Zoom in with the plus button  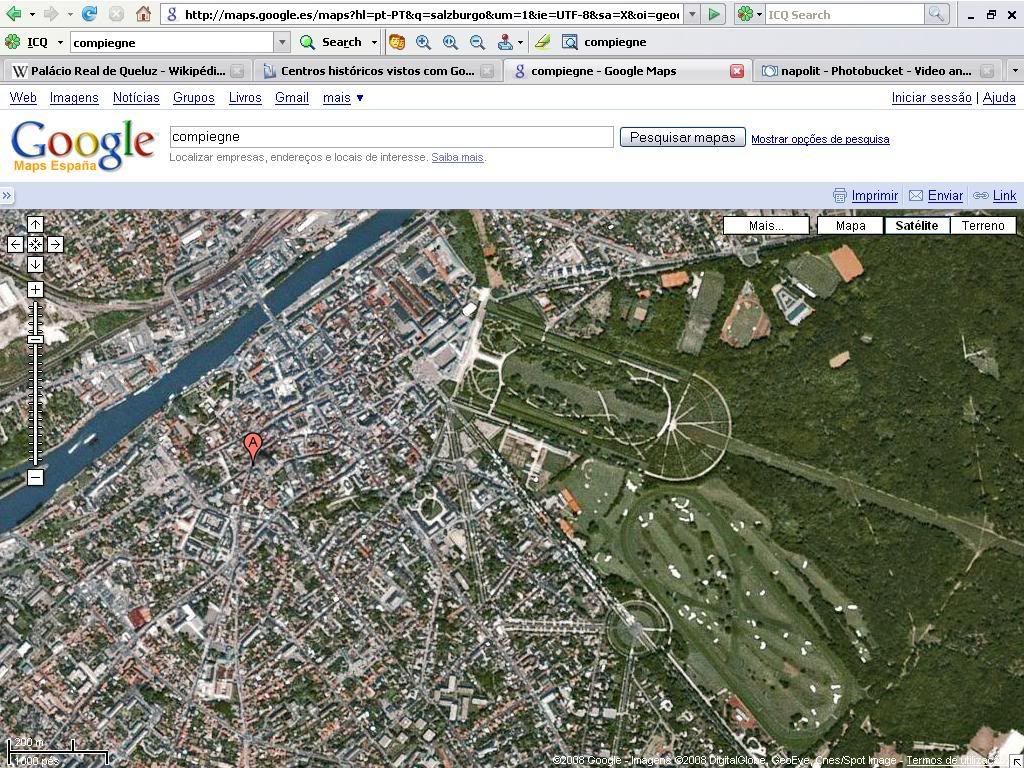tap(35, 290)
